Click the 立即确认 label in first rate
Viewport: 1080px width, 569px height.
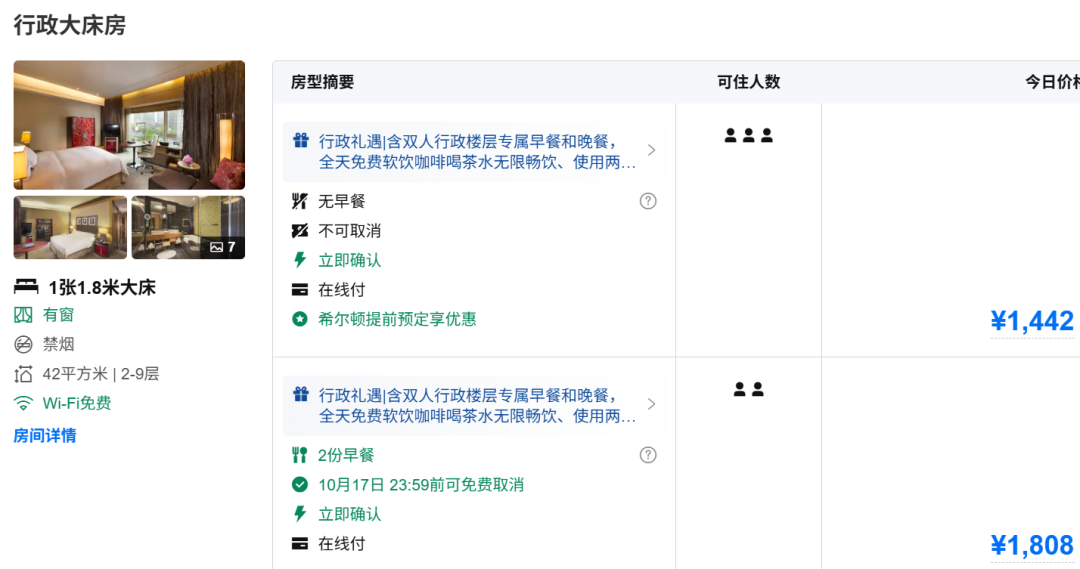point(349,260)
